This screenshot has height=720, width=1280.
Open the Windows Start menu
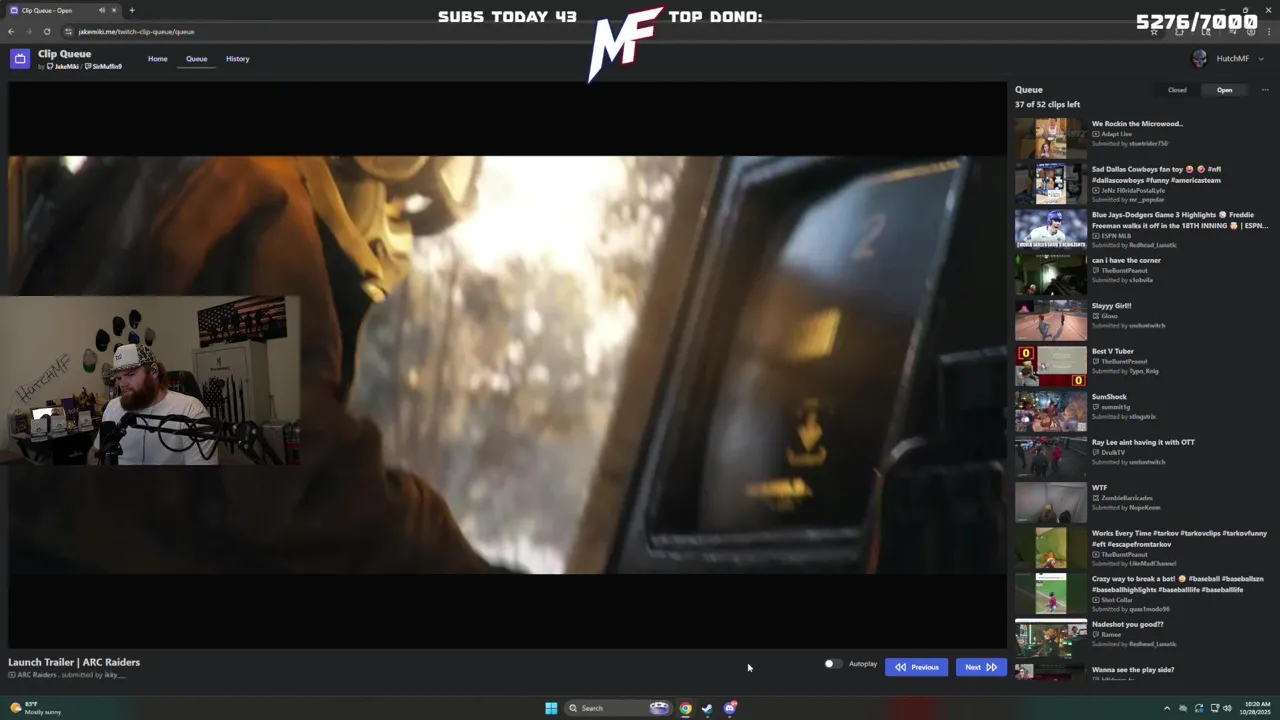[x=551, y=708]
